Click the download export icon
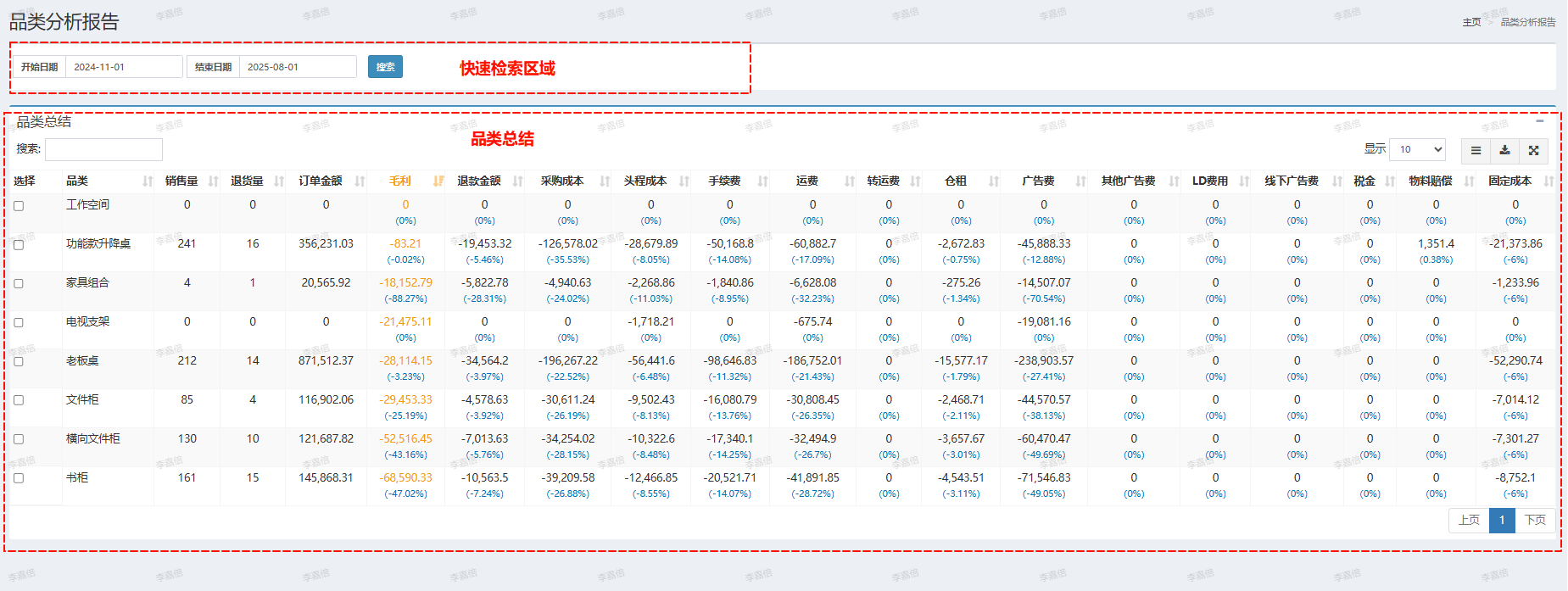 click(x=1504, y=150)
